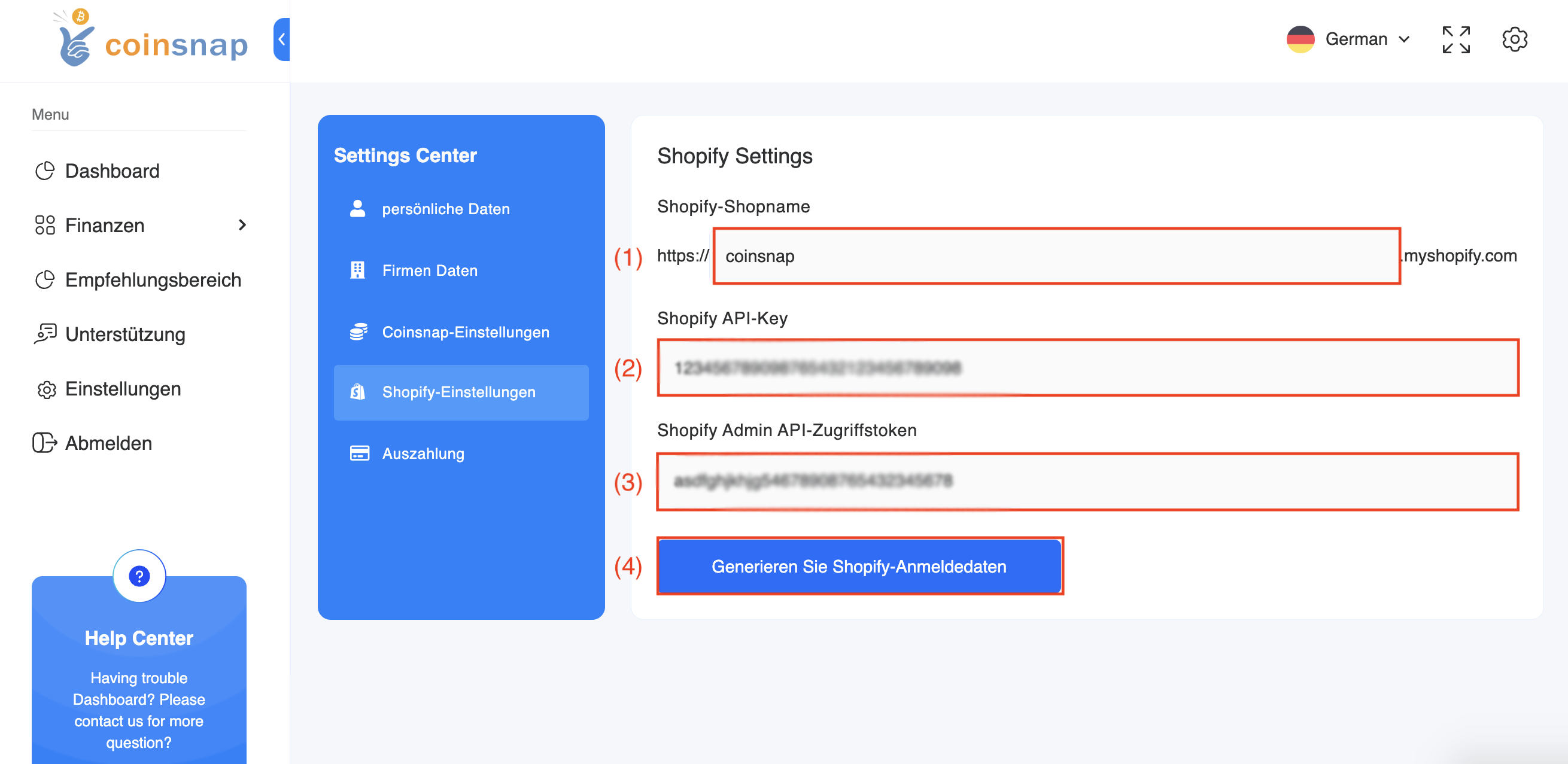Collapse the sidebar with the left chevron
The height and width of the screenshot is (764, 1568).
(281, 39)
